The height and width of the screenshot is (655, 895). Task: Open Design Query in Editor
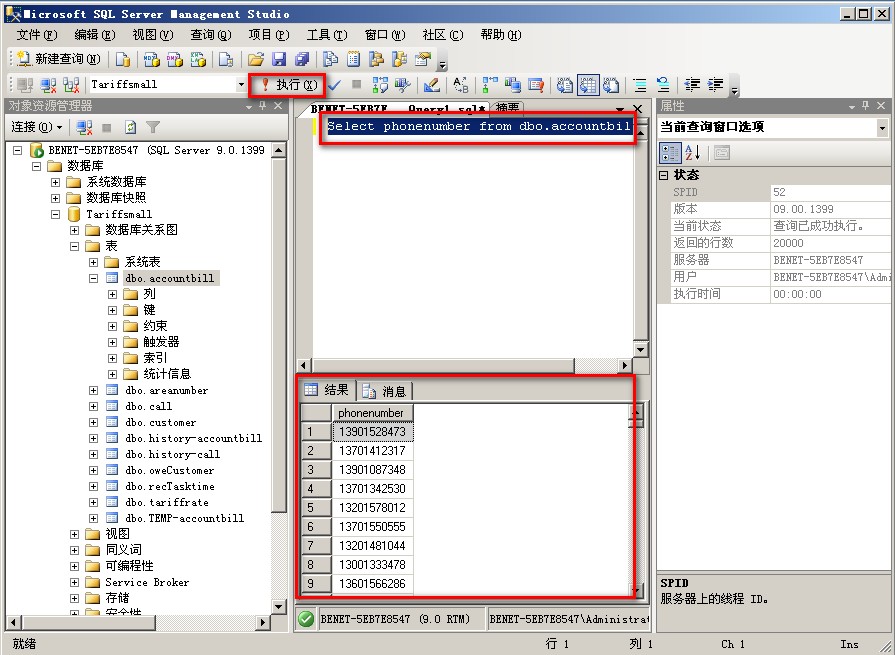(x=432, y=85)
